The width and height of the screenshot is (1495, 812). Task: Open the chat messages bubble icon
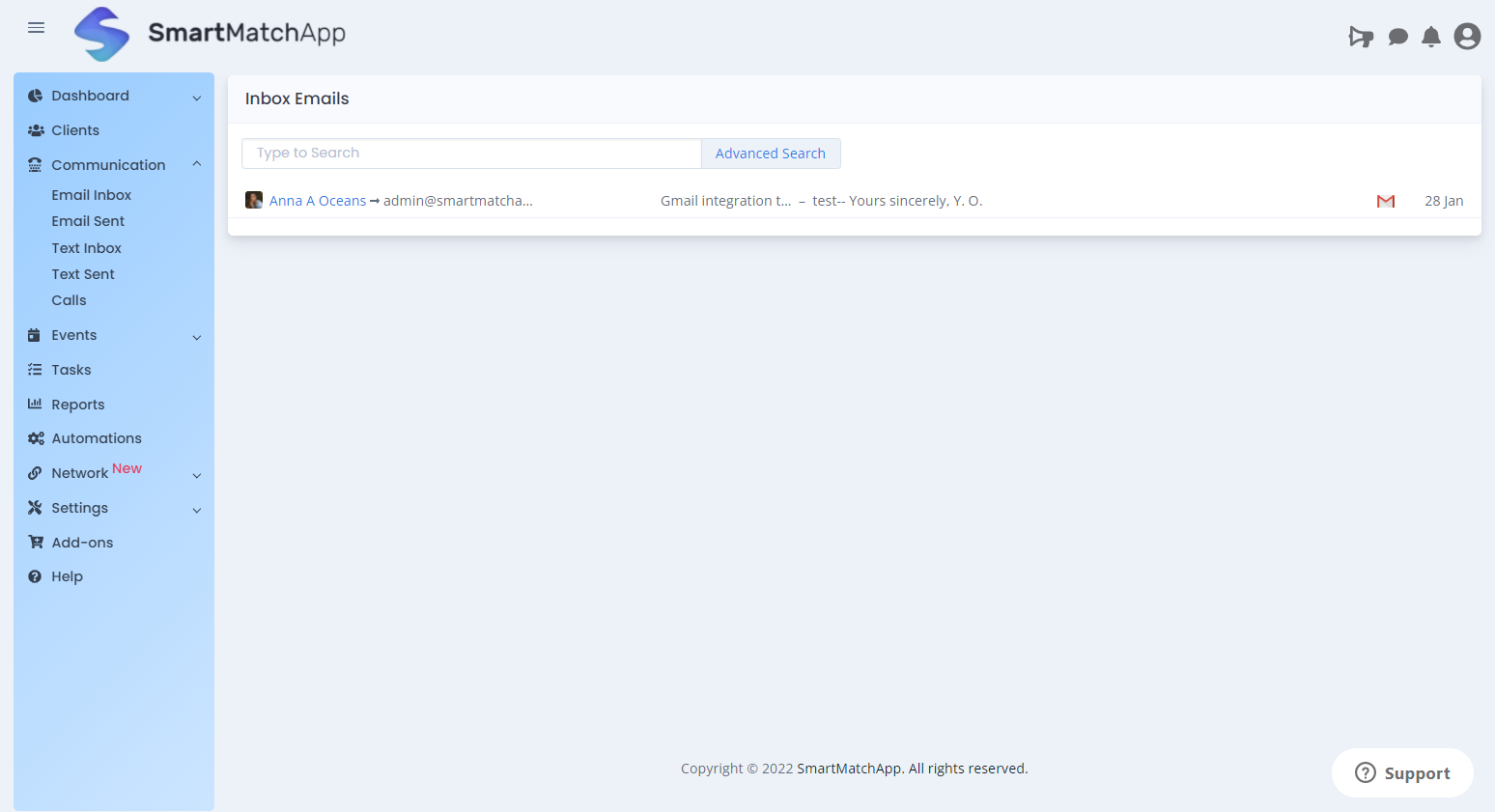(x=1397, y=37)
